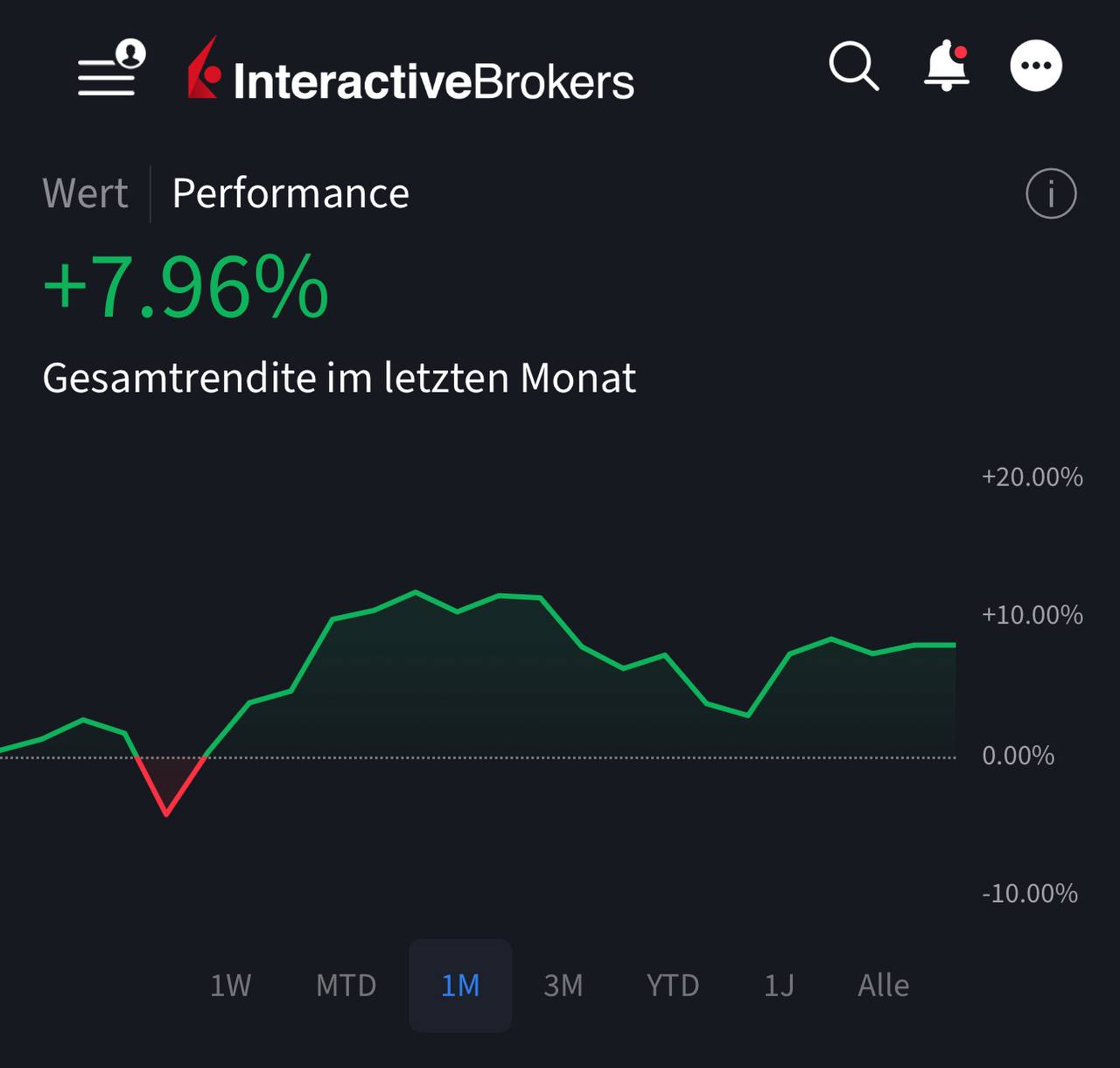1120x1068 pixels.
Task: Open the search magnifier
Action: pos(853,66)
